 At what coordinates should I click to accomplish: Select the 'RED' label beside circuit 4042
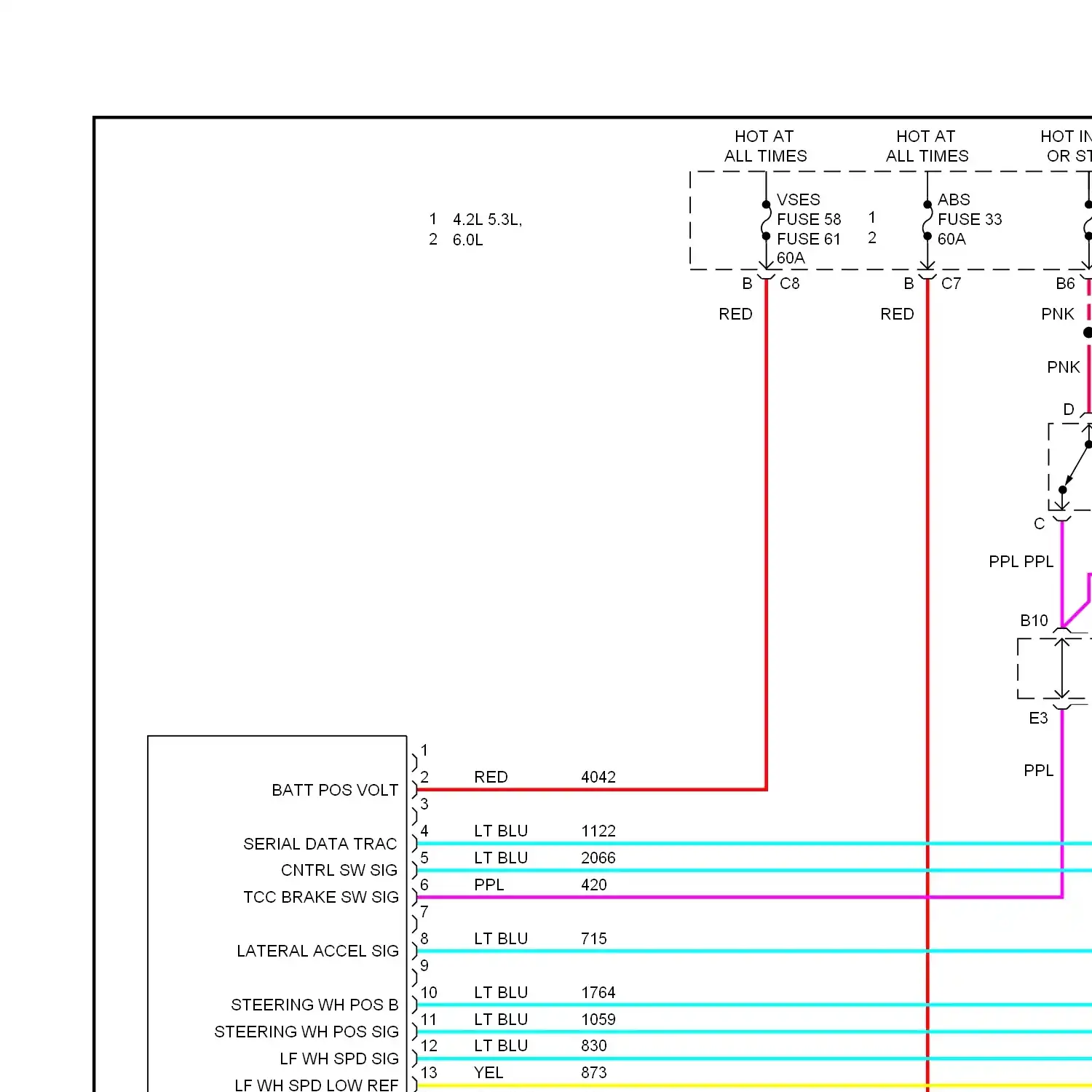coord(491,778)
